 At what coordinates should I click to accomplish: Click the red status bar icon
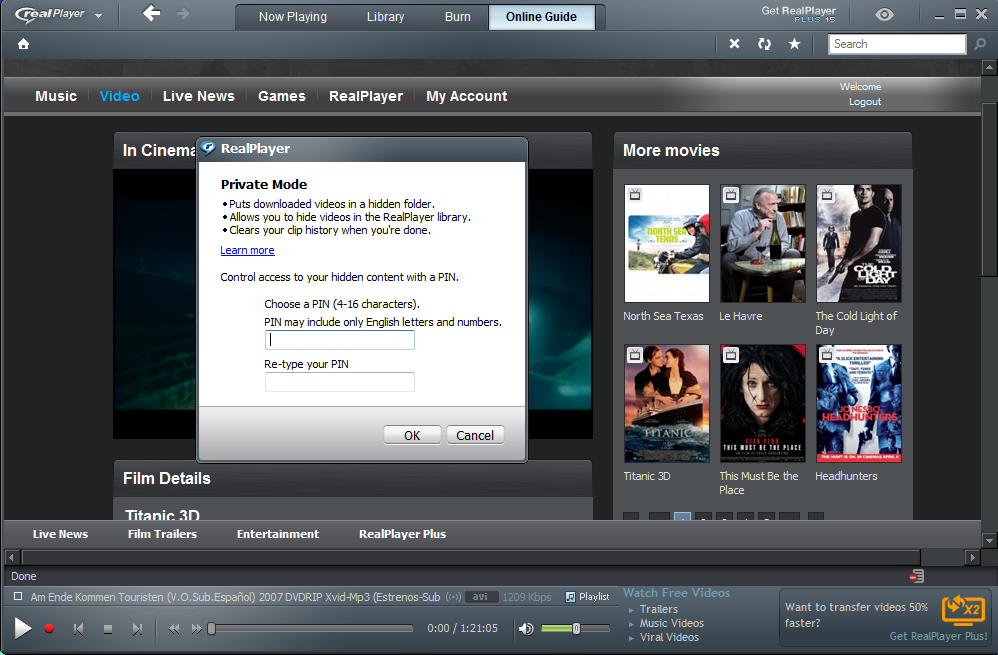(917, 576)
